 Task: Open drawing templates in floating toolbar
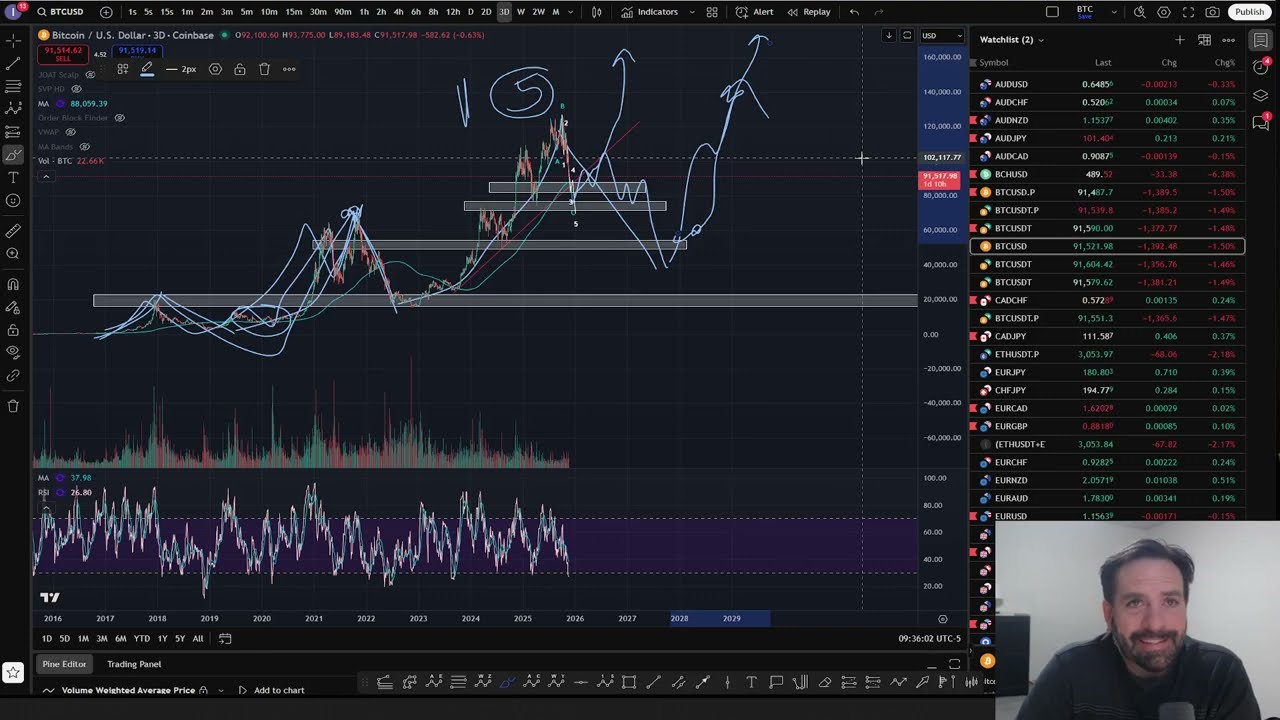point(122,69)
